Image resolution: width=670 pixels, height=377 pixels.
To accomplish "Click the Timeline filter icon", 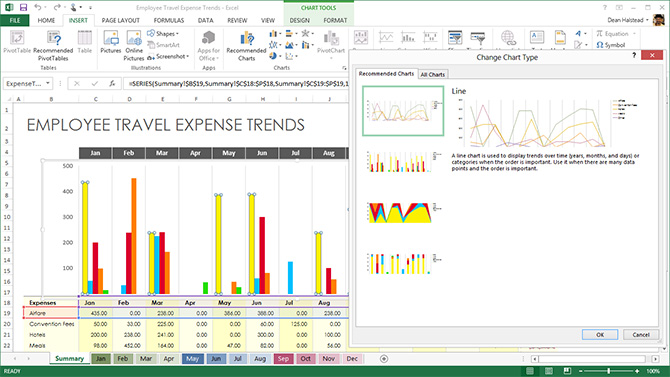I will pyautogui.click(x=477, y=38).
